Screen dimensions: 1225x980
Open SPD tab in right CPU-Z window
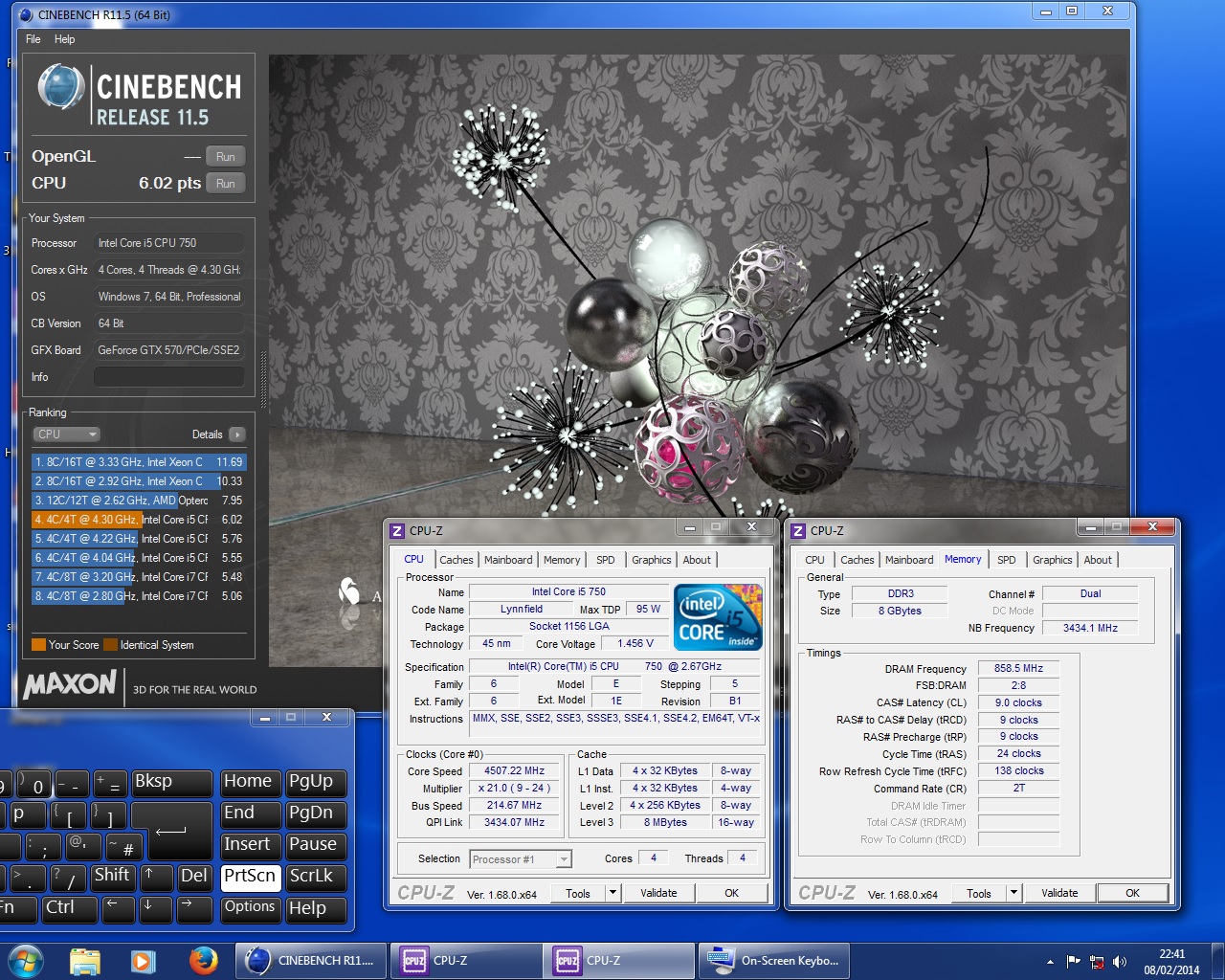1006,560
